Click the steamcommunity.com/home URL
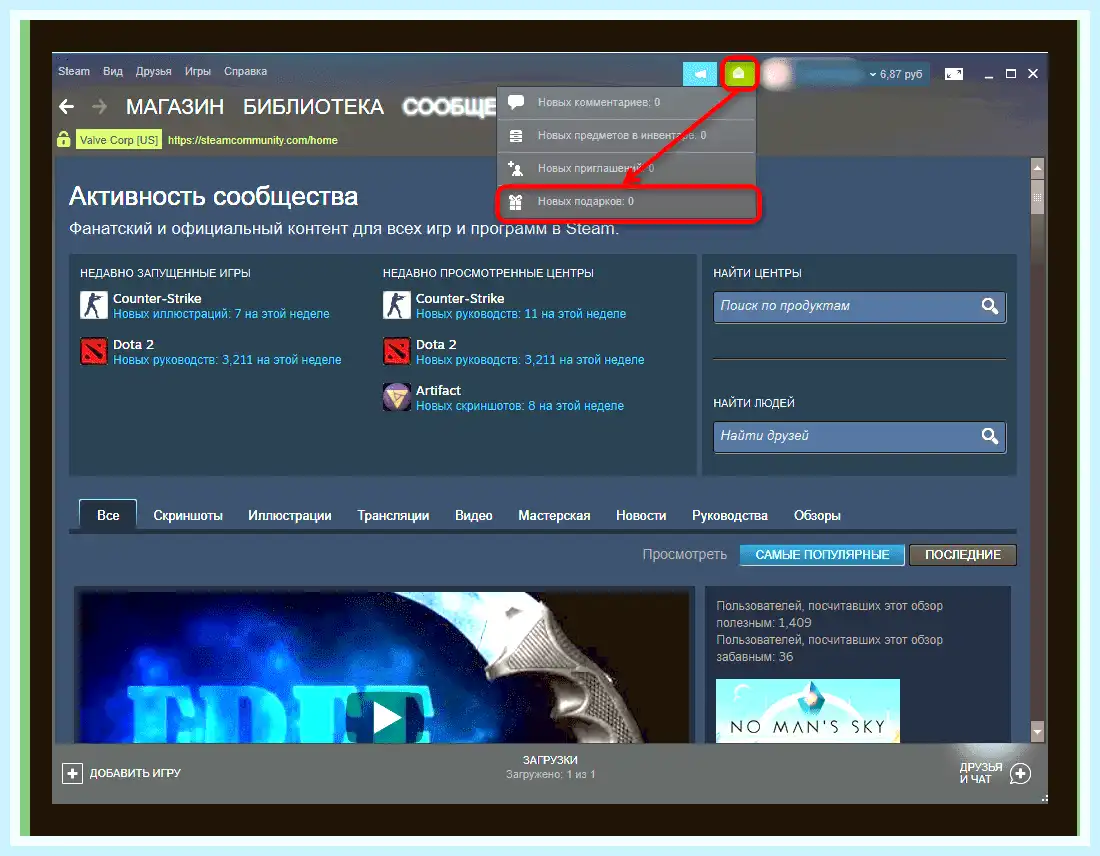Screen dimensions: 1100x856 click(253, 140)
